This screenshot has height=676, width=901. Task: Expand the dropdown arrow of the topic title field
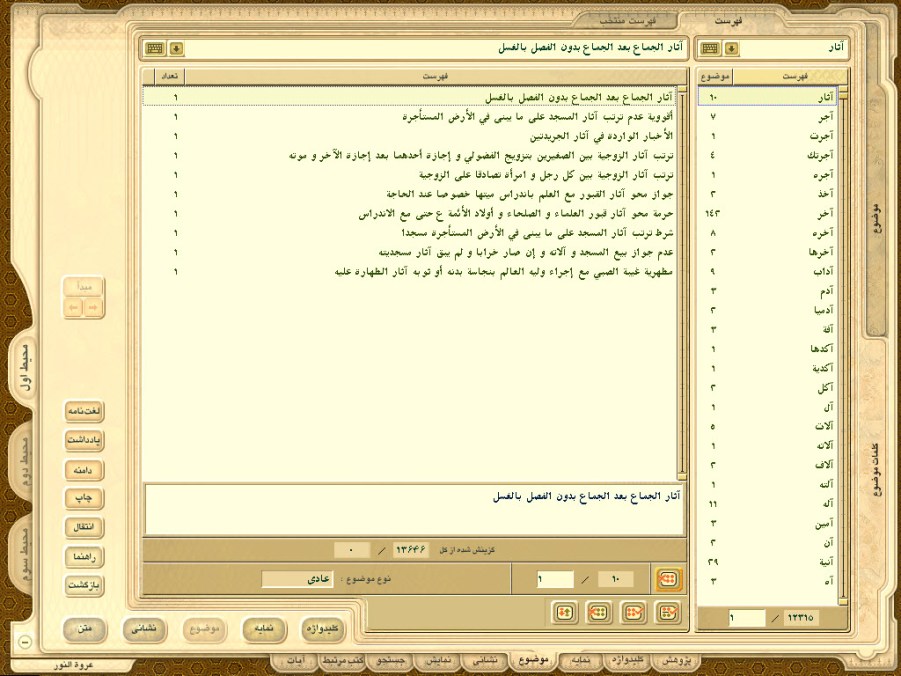[176, 48]
